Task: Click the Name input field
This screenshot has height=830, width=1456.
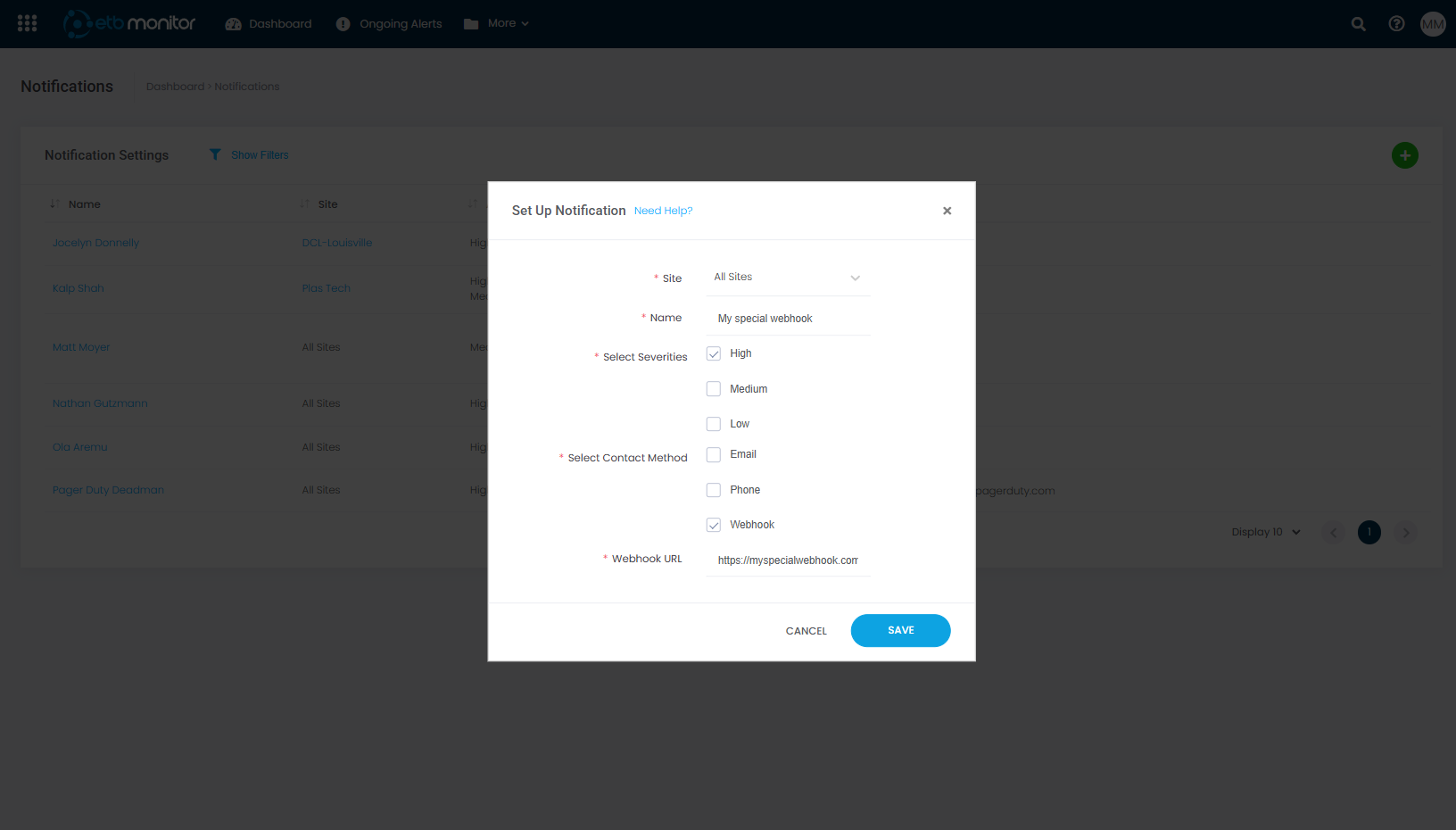Action: [x=789, y=319]
